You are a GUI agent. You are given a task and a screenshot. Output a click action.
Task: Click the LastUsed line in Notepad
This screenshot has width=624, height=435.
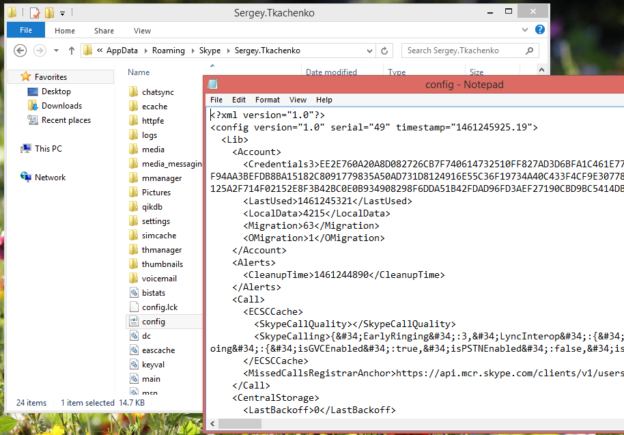pos(328,201)
